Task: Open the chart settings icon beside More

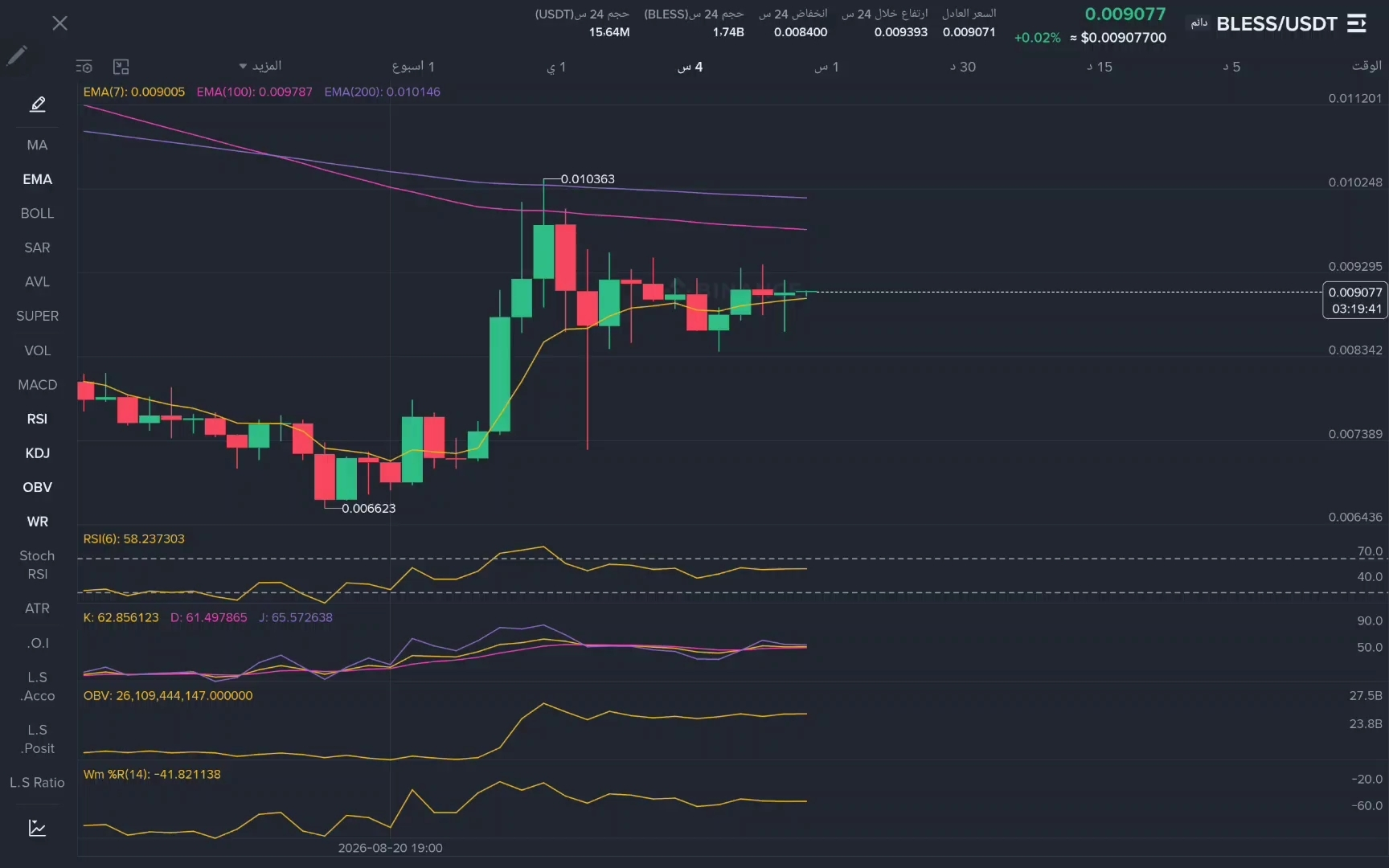Action: coord(84,67)
